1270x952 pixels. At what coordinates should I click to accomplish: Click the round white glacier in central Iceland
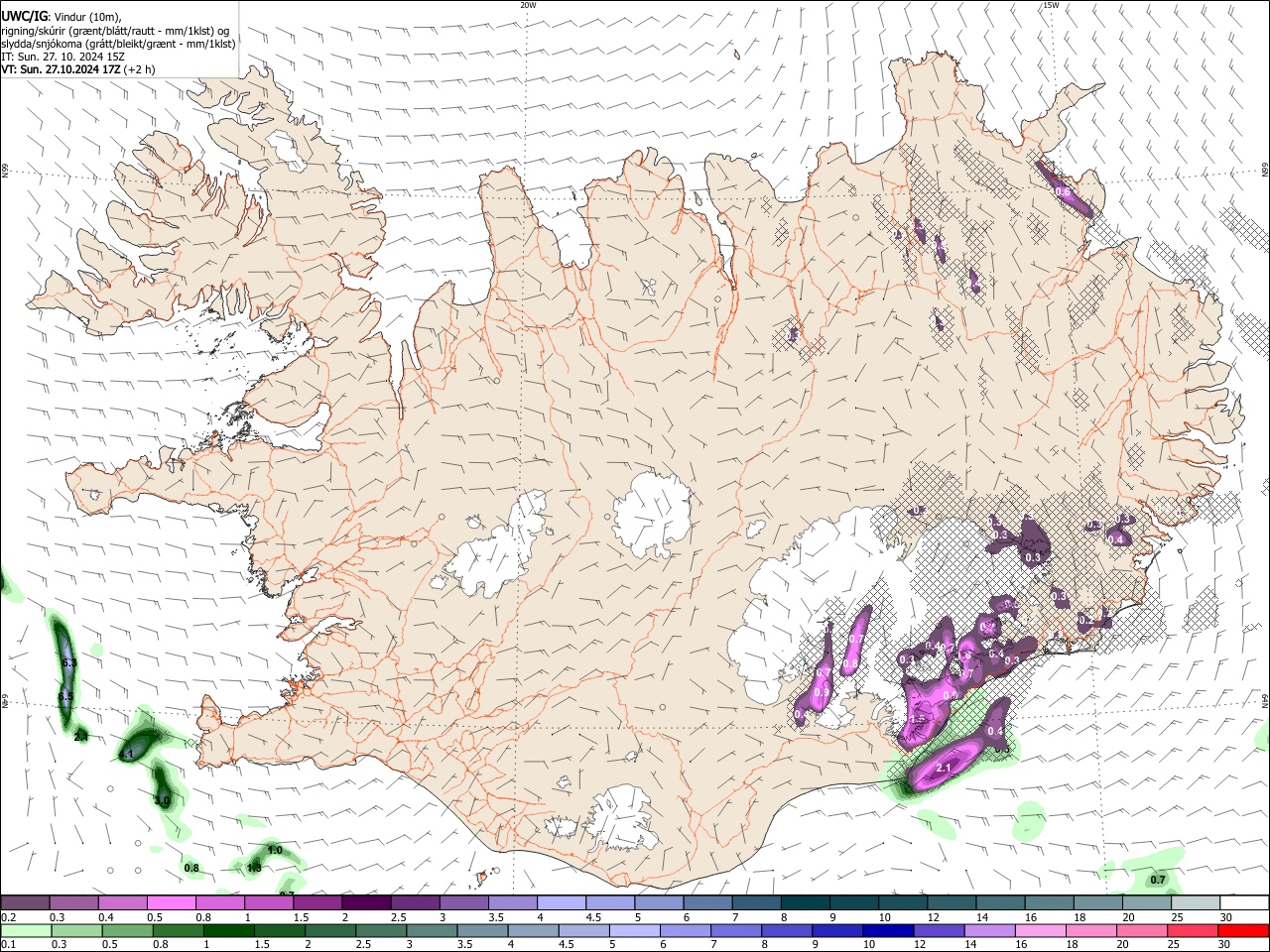pyautogui.click(x=652, y=515)
